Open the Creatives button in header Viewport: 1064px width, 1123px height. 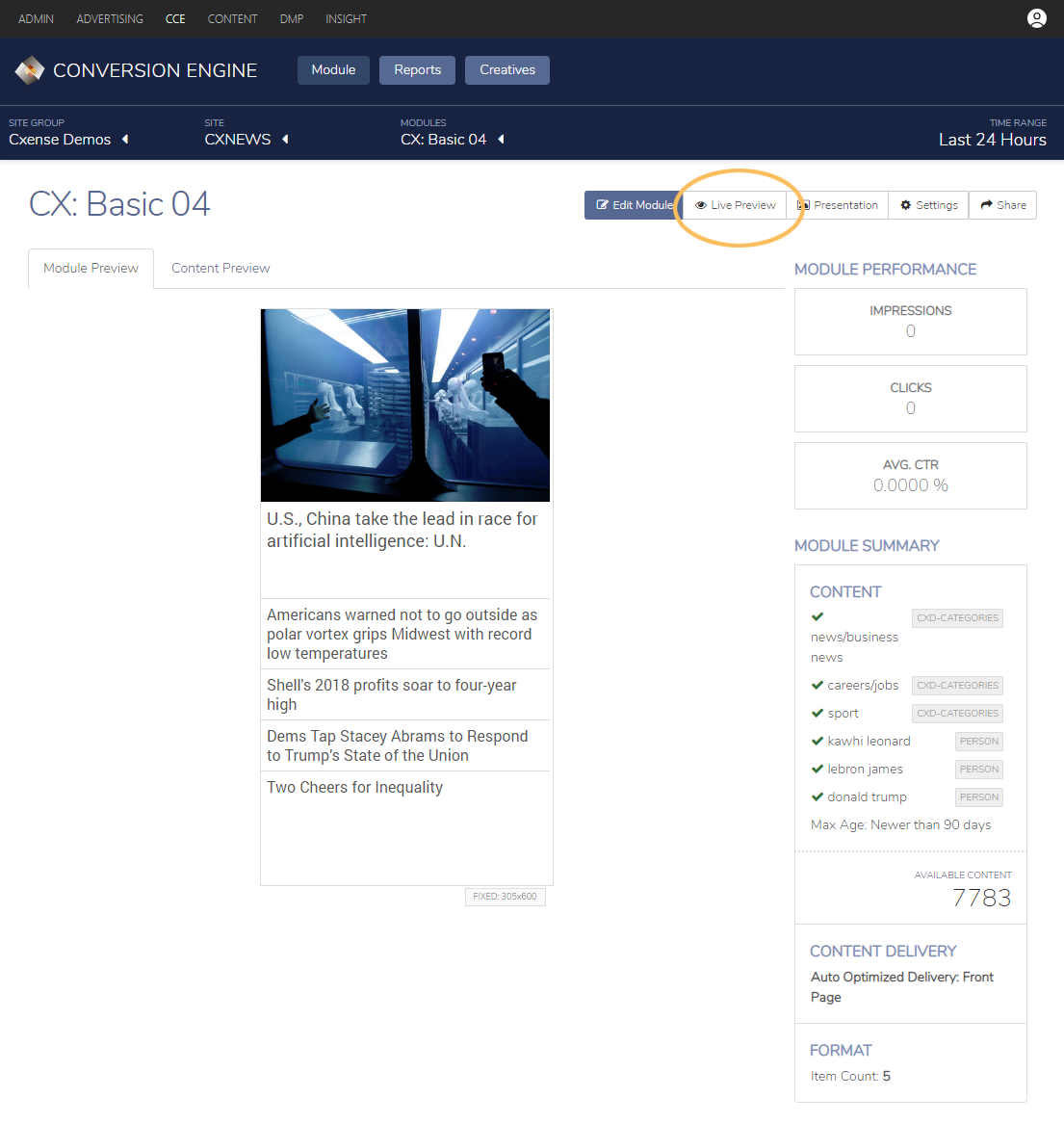tap(507, 70)
